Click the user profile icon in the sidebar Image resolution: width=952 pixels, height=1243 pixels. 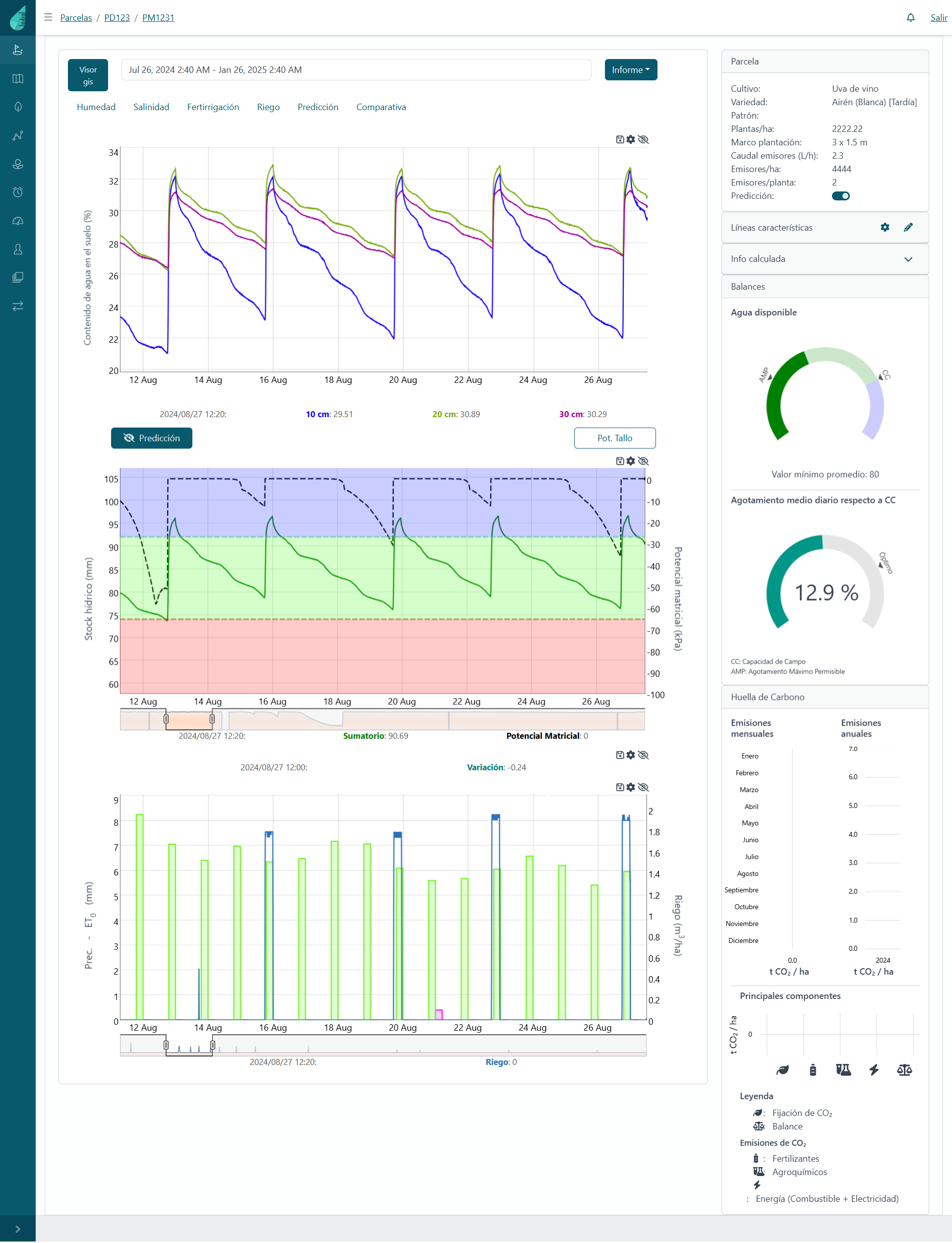tap(17, 249)
